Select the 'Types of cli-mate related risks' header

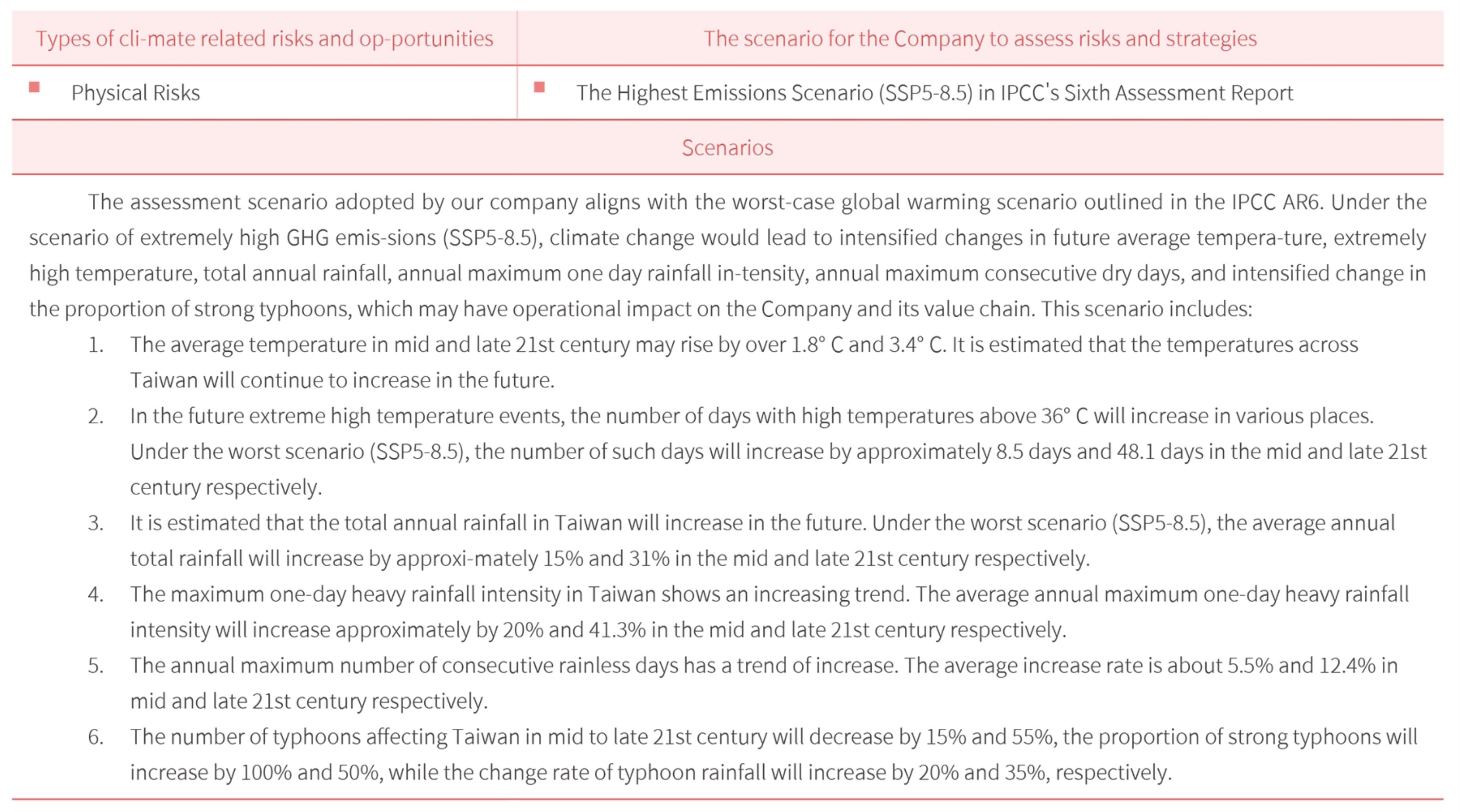click(x=265, y=38)
